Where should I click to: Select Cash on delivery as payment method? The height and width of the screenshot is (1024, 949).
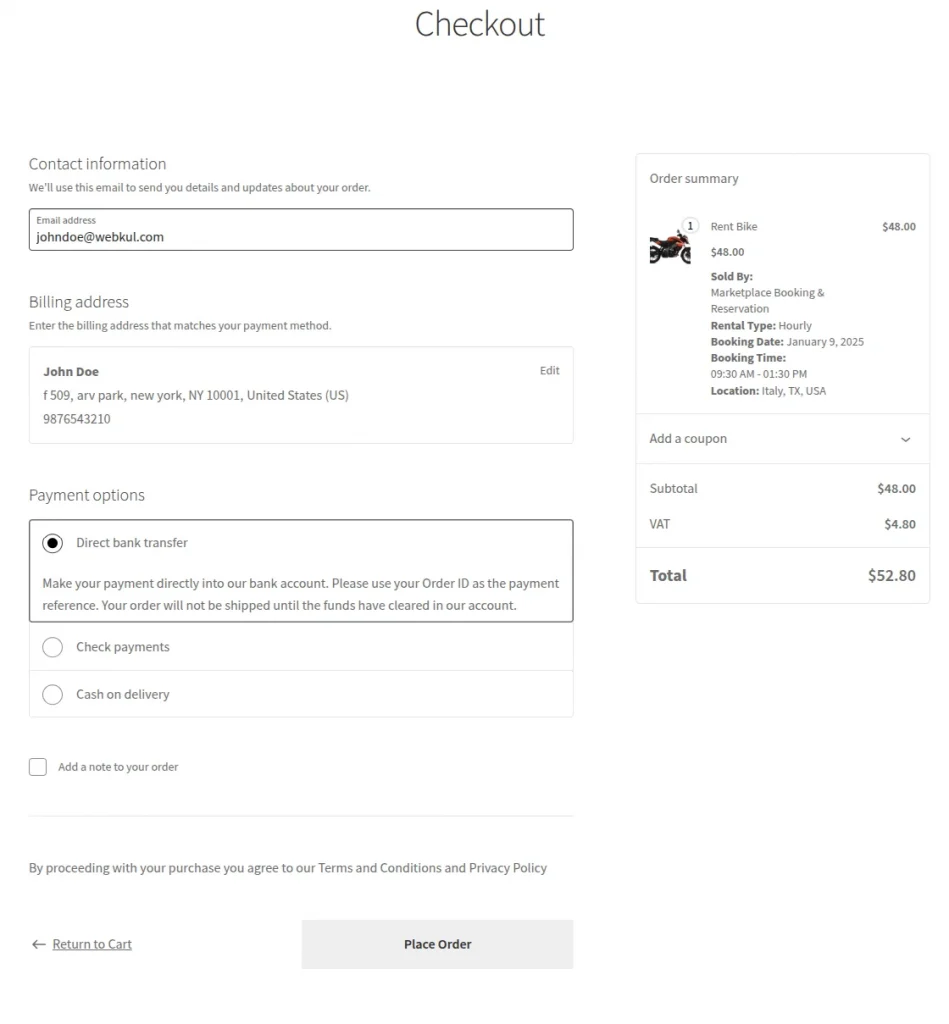[x=53, y=694]
